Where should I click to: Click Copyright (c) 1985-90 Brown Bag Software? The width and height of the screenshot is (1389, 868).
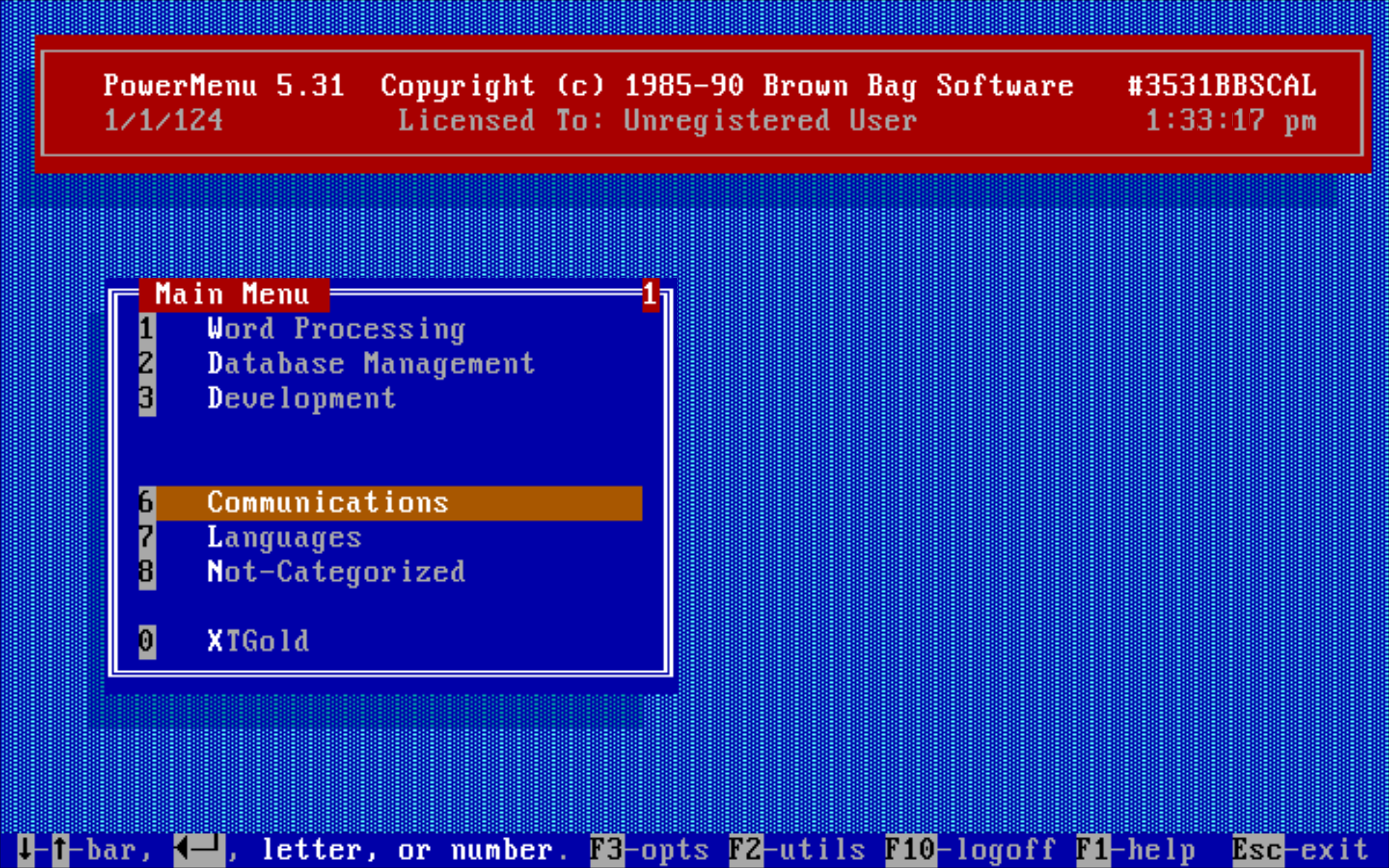coord(727,86)
